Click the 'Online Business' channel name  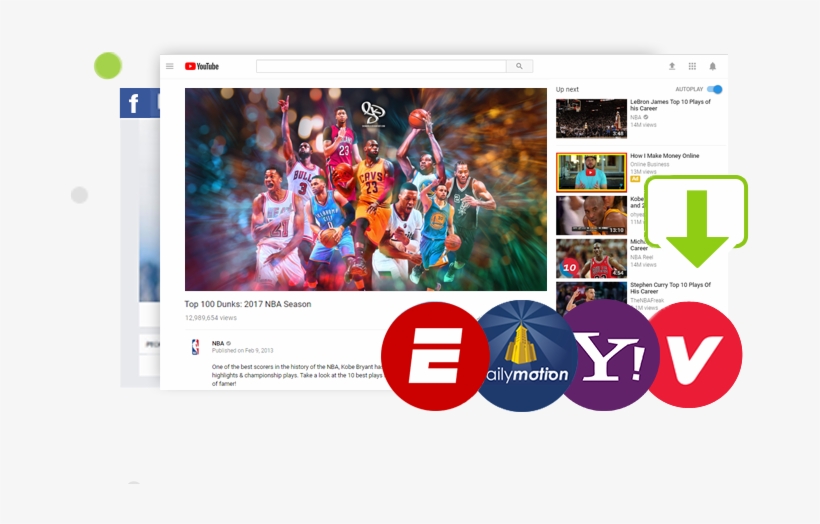pos(650,164)
